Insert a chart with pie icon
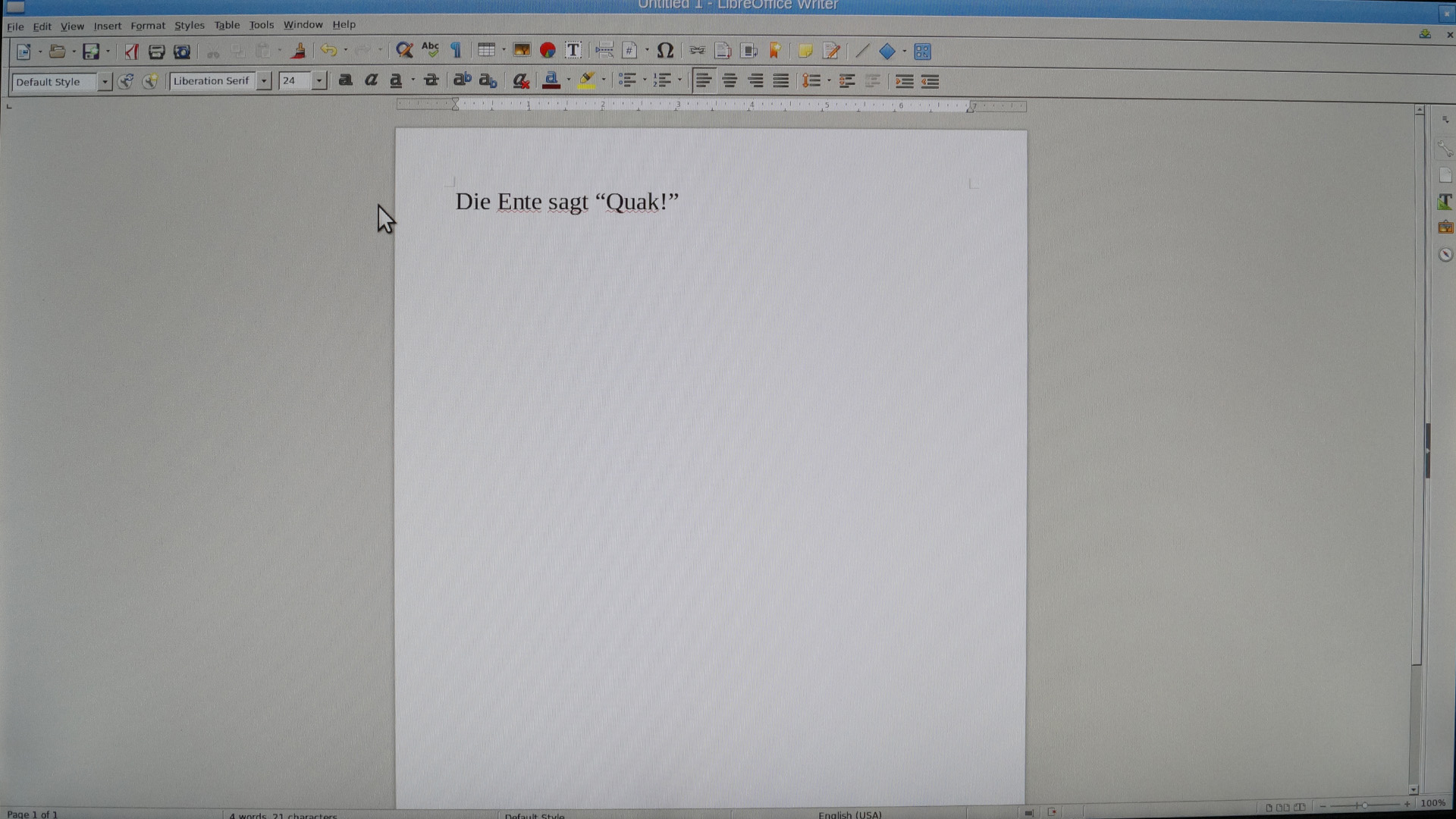Viewport: 1456px width, 819px height. click(548, 51)
